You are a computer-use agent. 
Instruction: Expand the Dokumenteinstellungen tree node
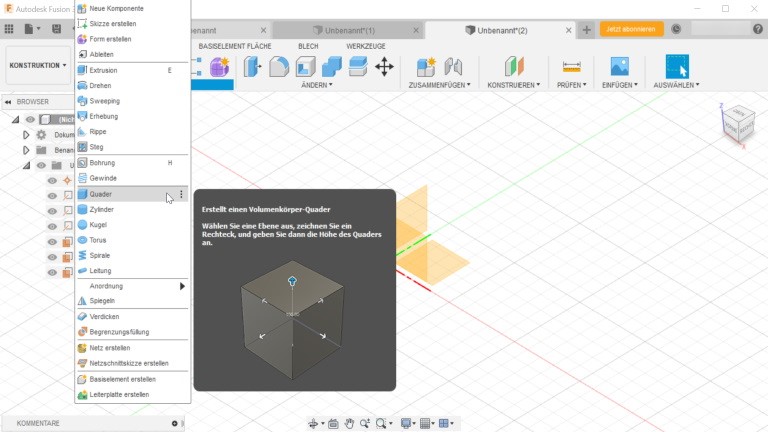click(x=27, y=134)
